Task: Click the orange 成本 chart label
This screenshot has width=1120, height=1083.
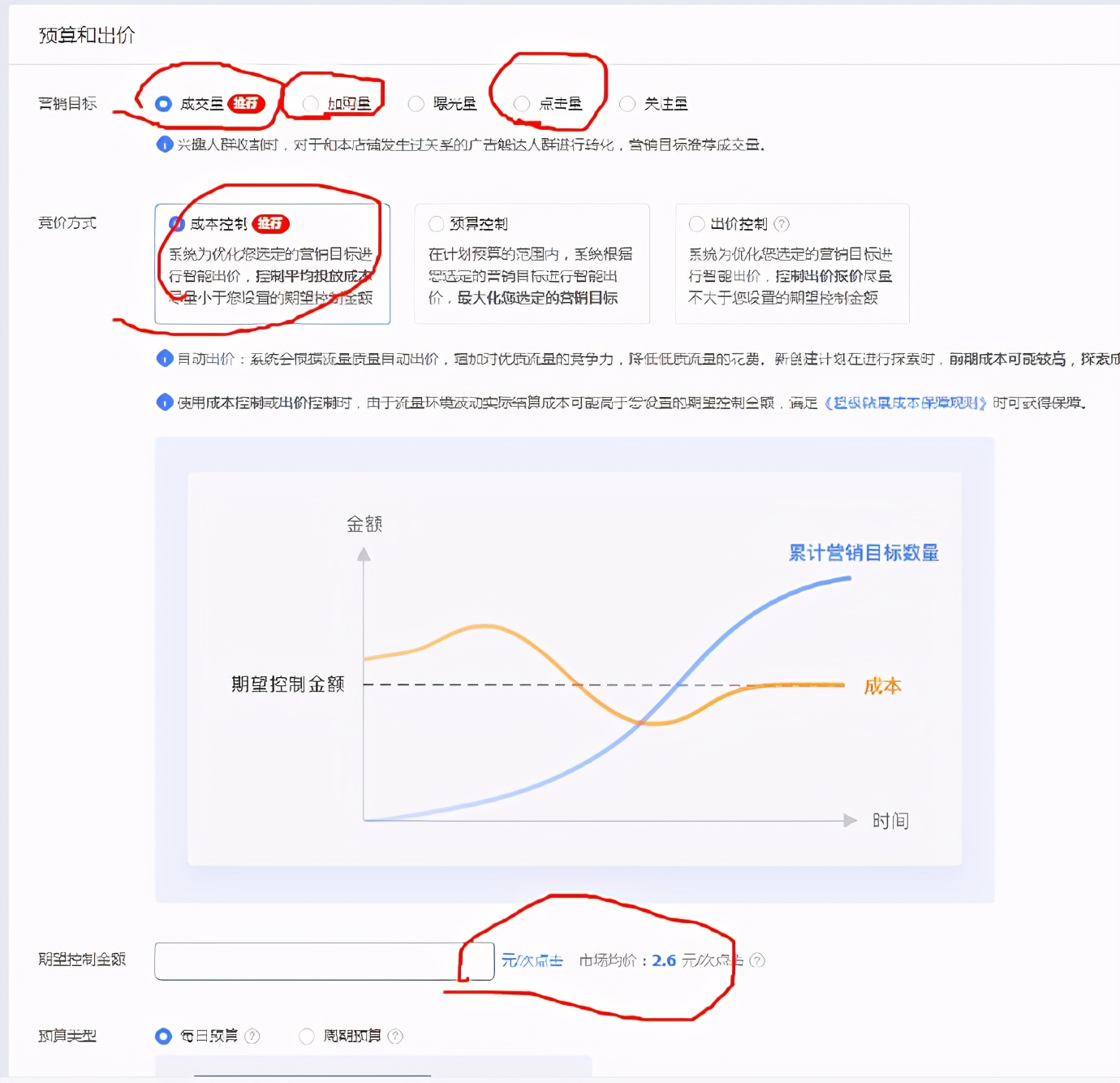Action: pos(882,686)
